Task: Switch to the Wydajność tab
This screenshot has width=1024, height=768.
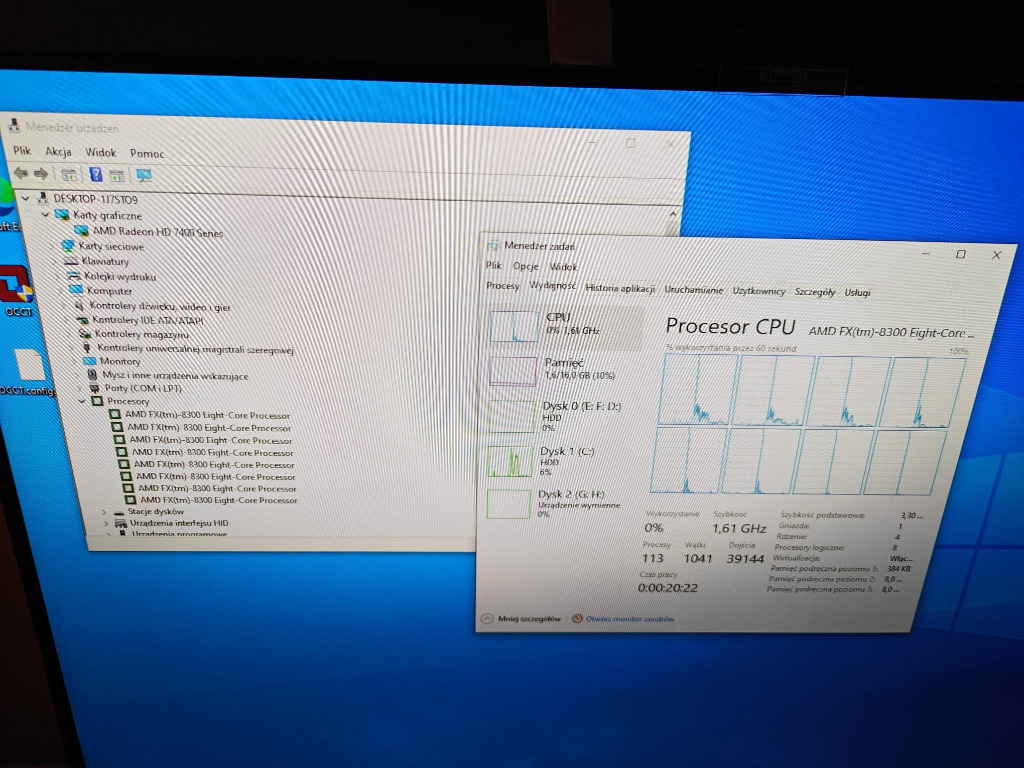Action: click(552, 285)
